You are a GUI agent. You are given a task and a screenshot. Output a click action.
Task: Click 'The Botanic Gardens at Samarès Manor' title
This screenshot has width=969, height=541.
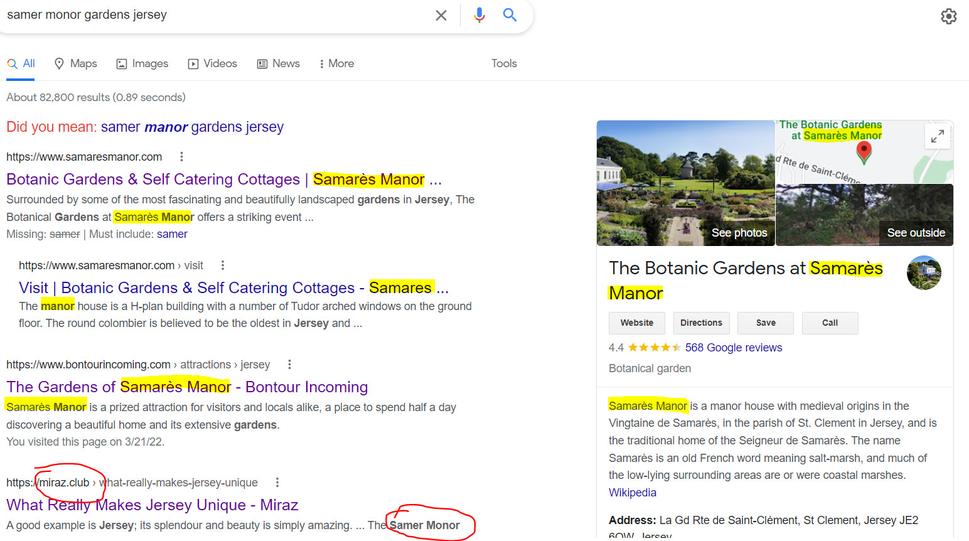[x=745, y=280]
